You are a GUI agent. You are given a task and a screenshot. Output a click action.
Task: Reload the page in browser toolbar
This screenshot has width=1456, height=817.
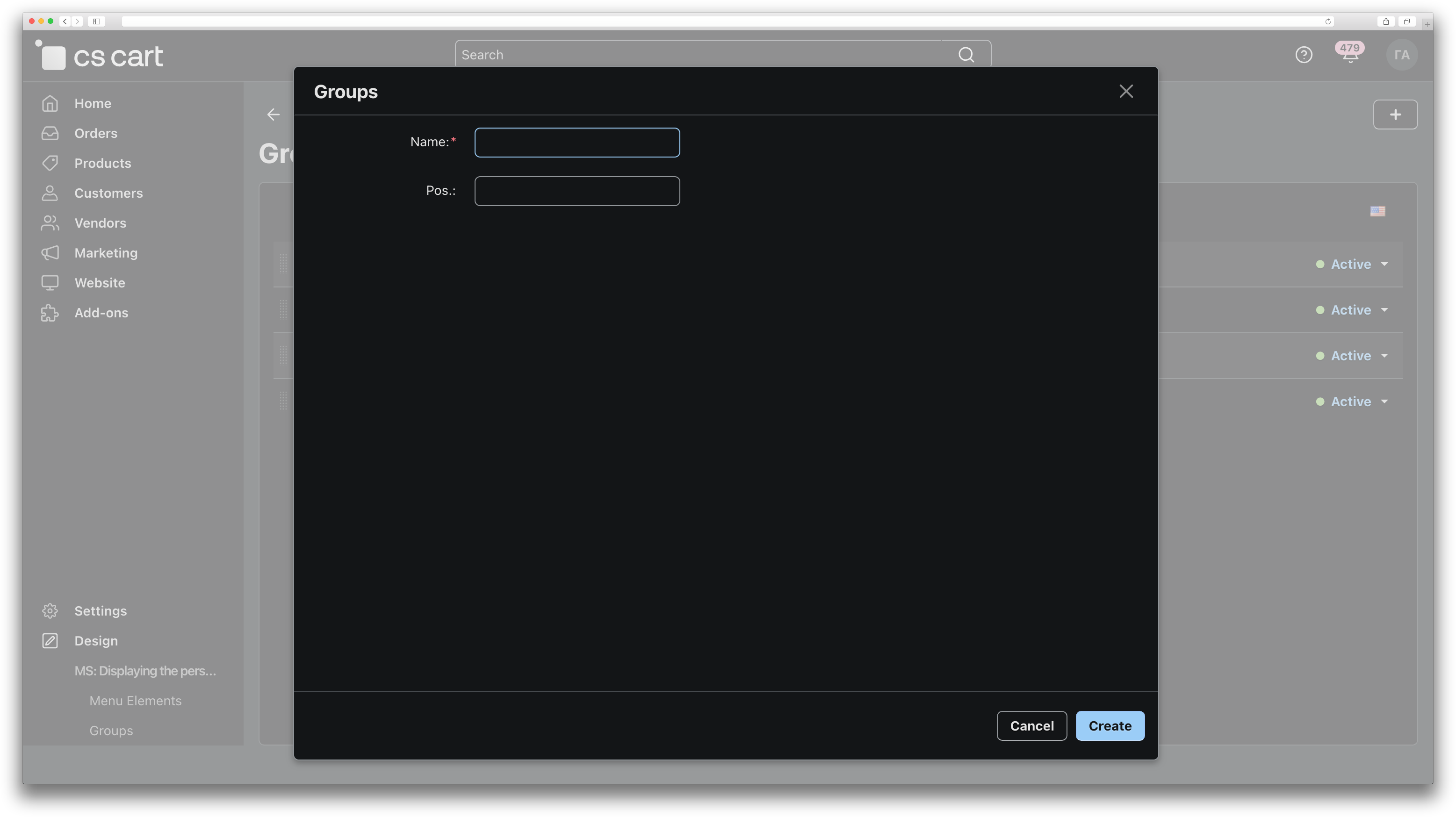[x=1328, y=21]
